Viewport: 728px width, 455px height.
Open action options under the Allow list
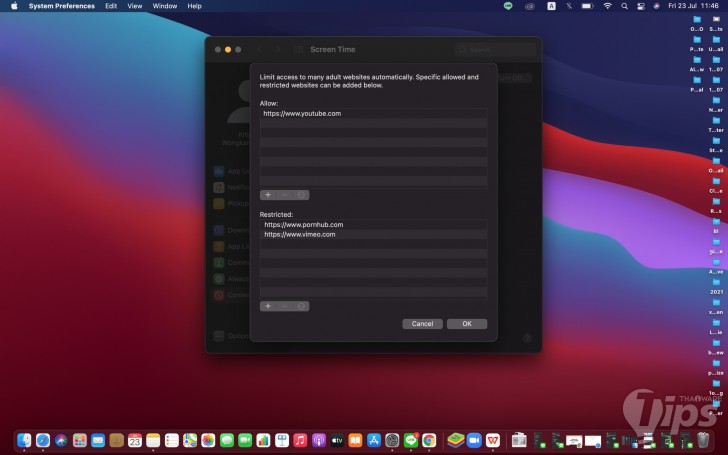point(301,195)
